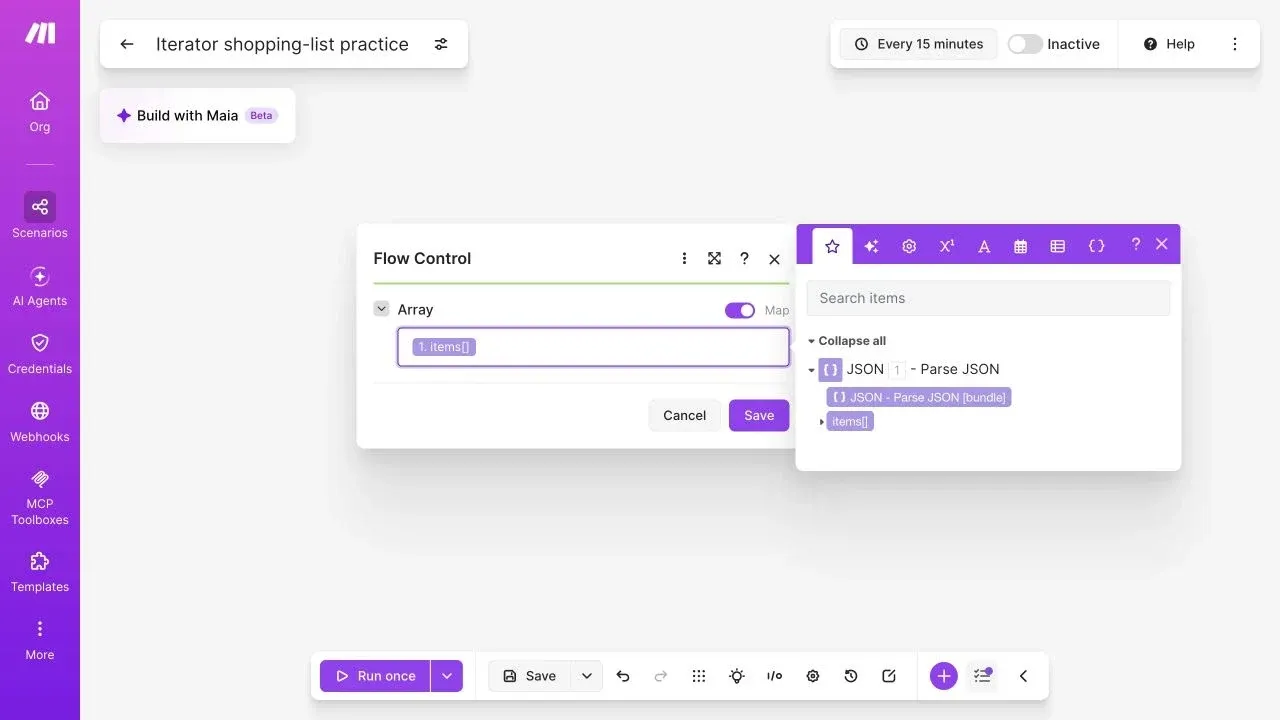Open Templates from the sidebar
The image size is (1280, 720).
tap(40, 572)
